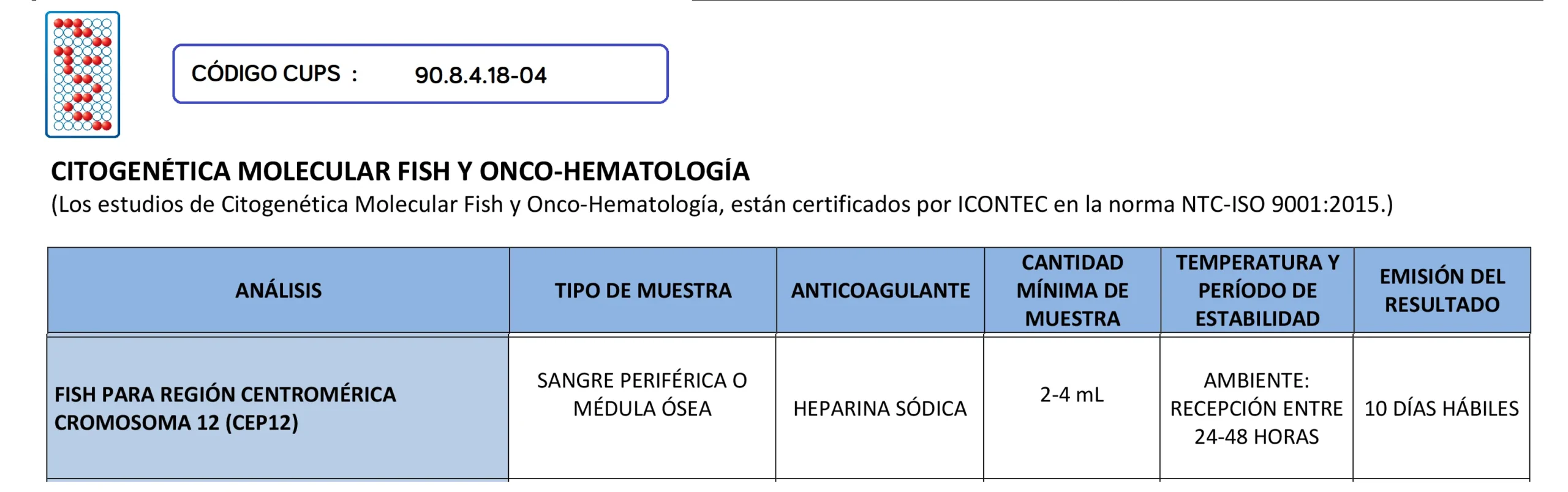
Task: Select the ANÁLISIS column header
Action: (x=279, y=291)
